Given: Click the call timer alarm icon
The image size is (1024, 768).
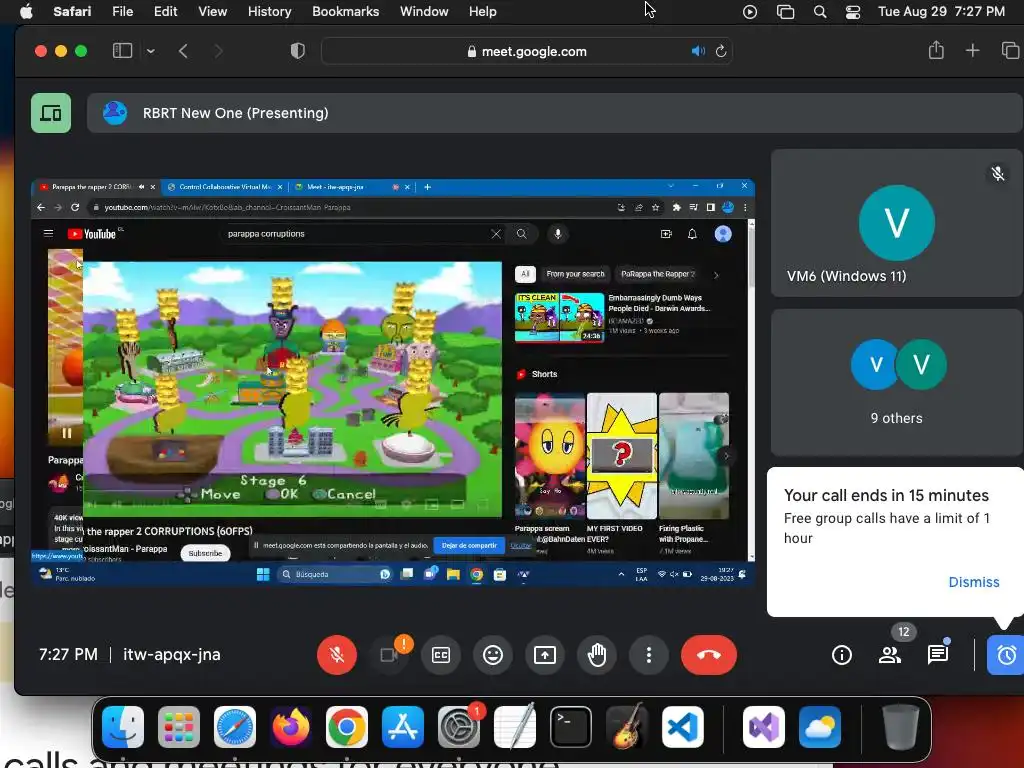Looking at the screenshot, I should point(1006,654).
